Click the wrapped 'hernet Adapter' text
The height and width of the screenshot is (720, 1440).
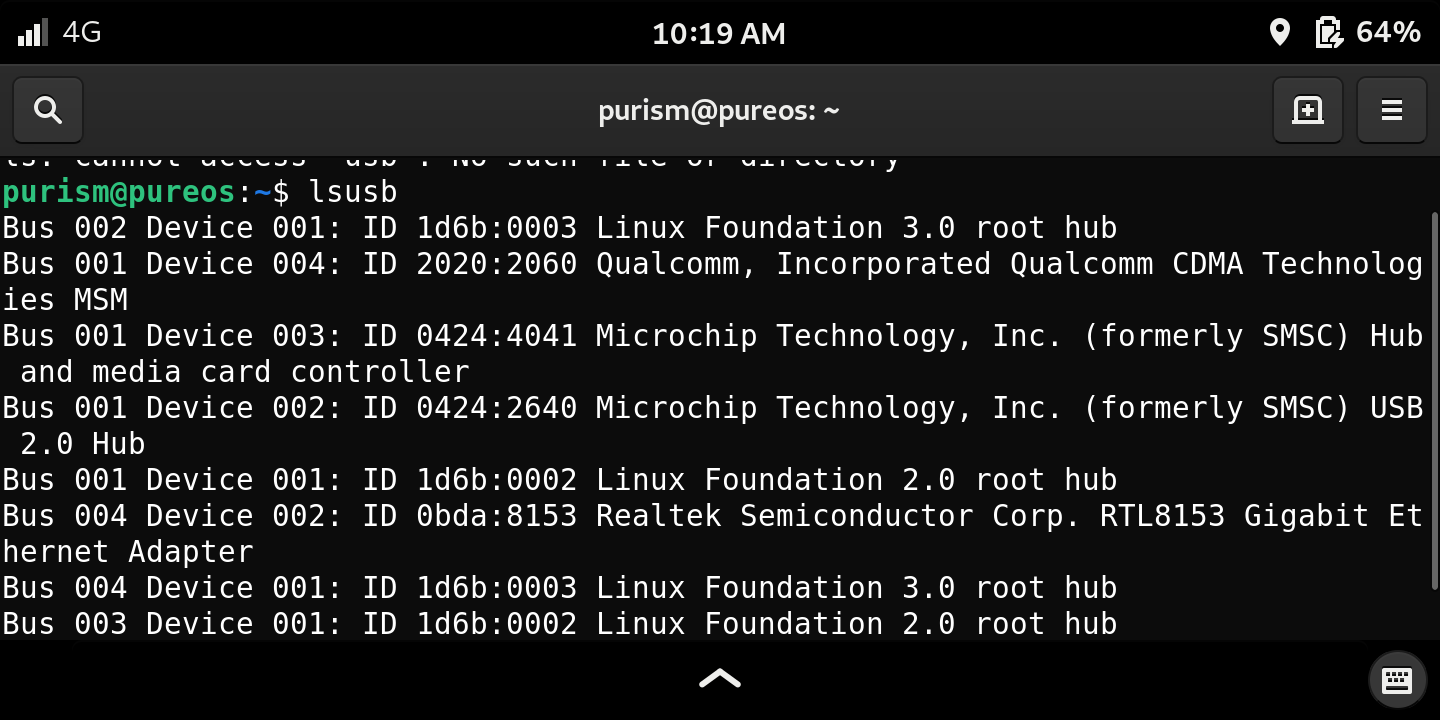[128, 552]
